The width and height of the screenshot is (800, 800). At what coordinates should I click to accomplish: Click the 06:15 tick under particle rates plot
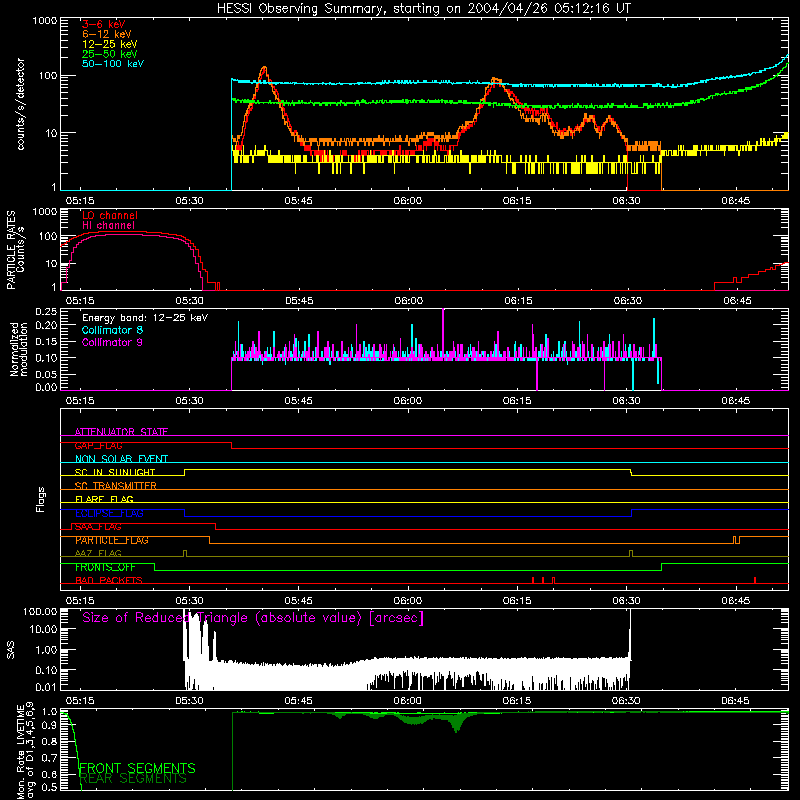518,301
